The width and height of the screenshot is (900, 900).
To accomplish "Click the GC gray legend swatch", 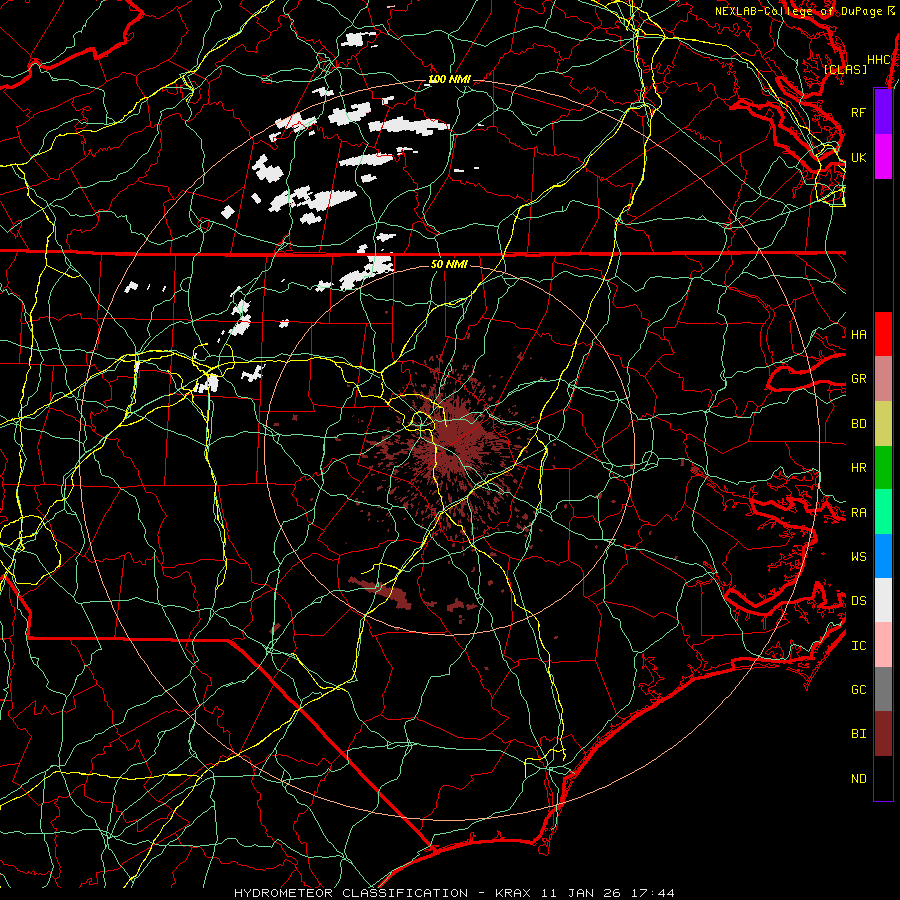I will 883,689.
